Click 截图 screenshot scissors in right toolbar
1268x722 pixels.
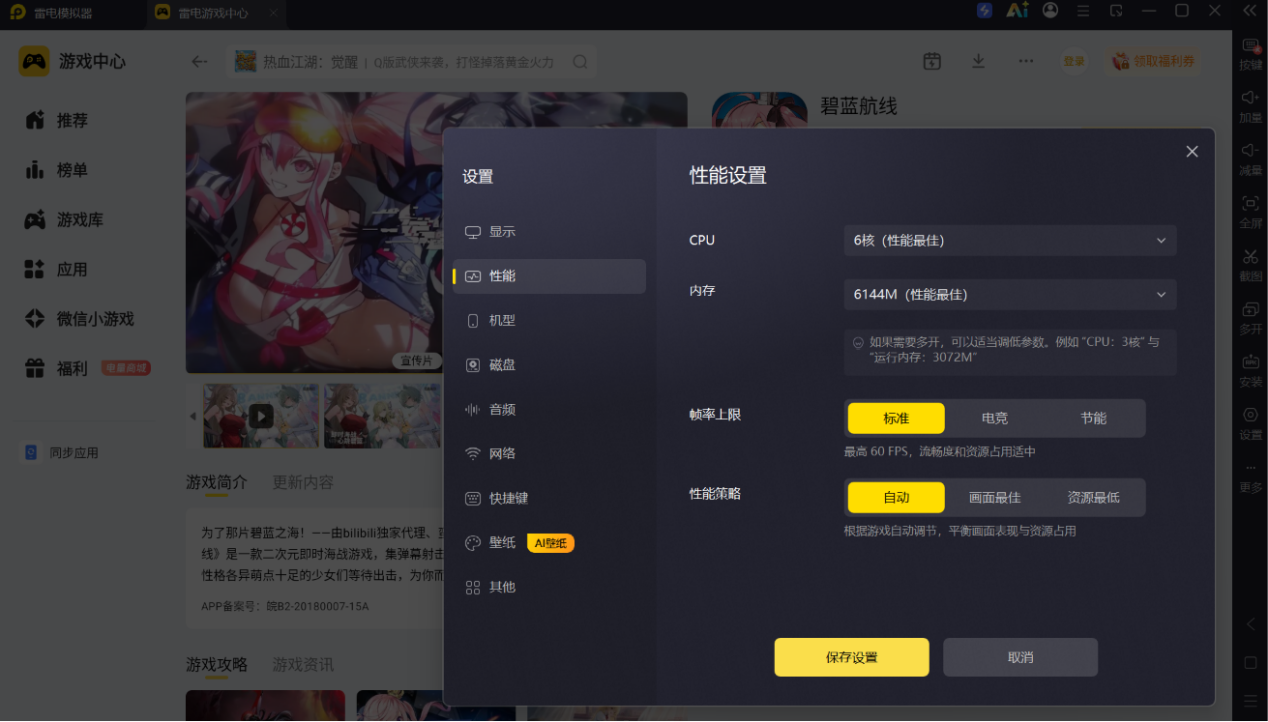click(x=1251, y=265)
